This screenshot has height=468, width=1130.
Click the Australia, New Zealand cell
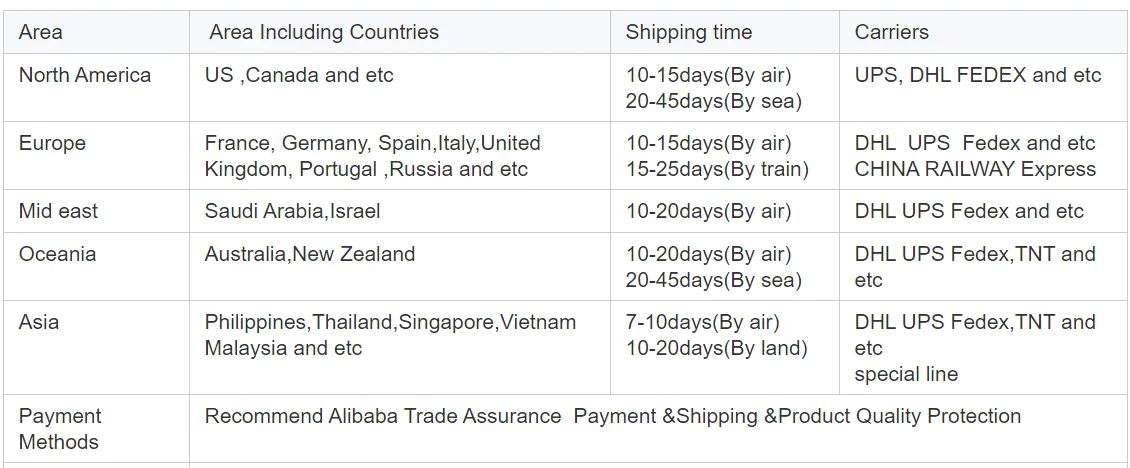(309, 254)
